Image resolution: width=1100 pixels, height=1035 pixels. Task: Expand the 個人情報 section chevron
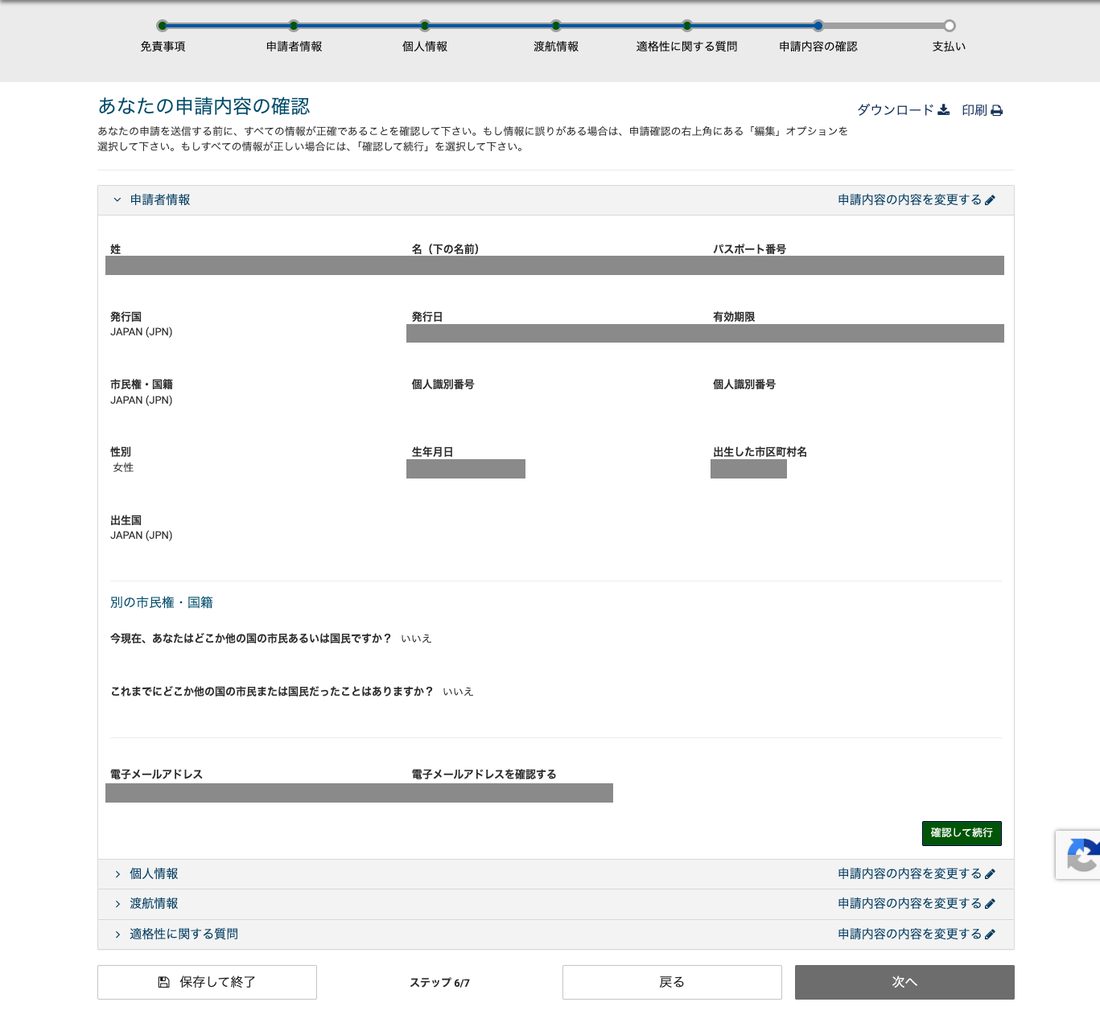tap(117, 874)
